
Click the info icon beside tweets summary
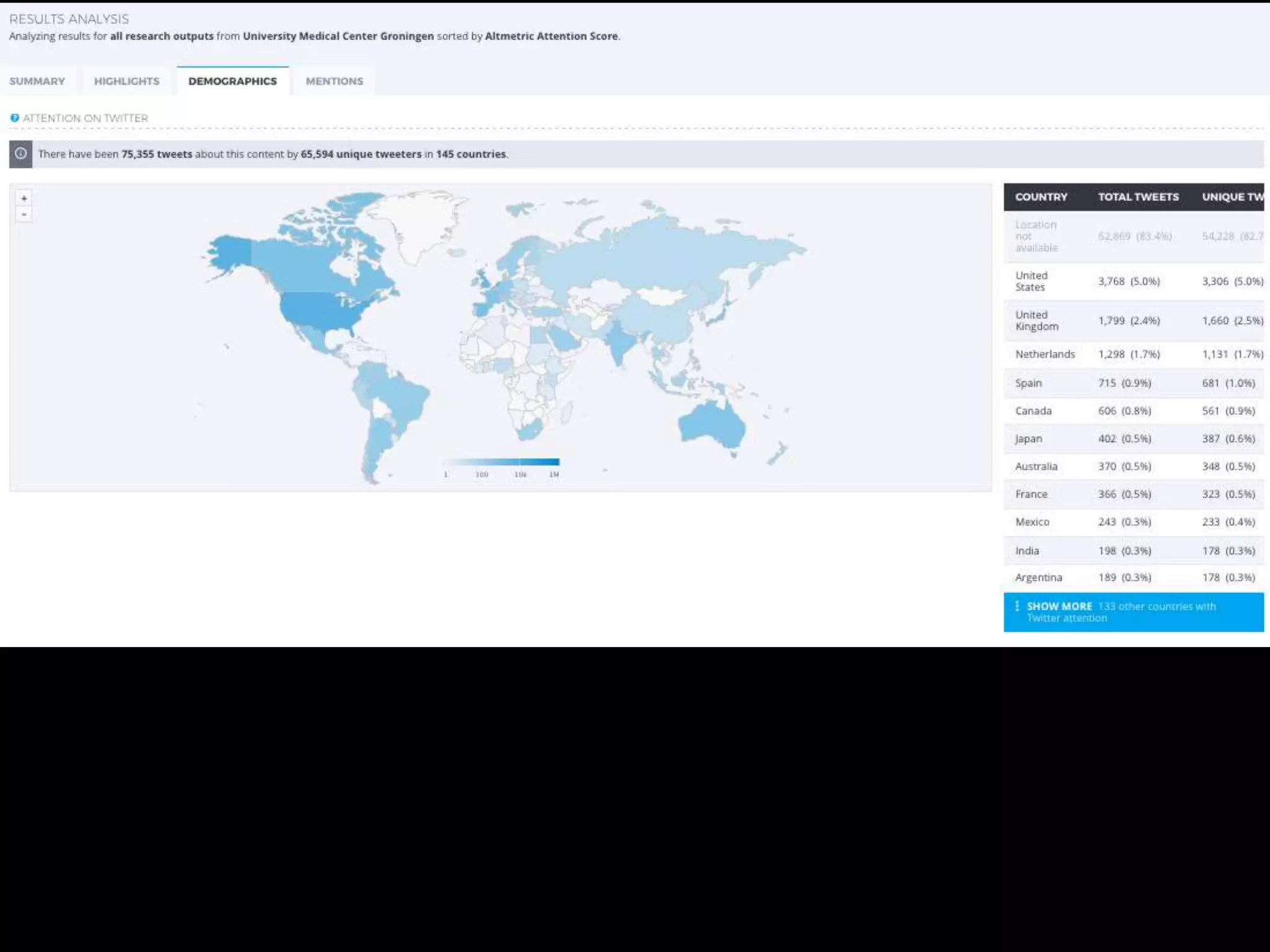click(21, 154)
